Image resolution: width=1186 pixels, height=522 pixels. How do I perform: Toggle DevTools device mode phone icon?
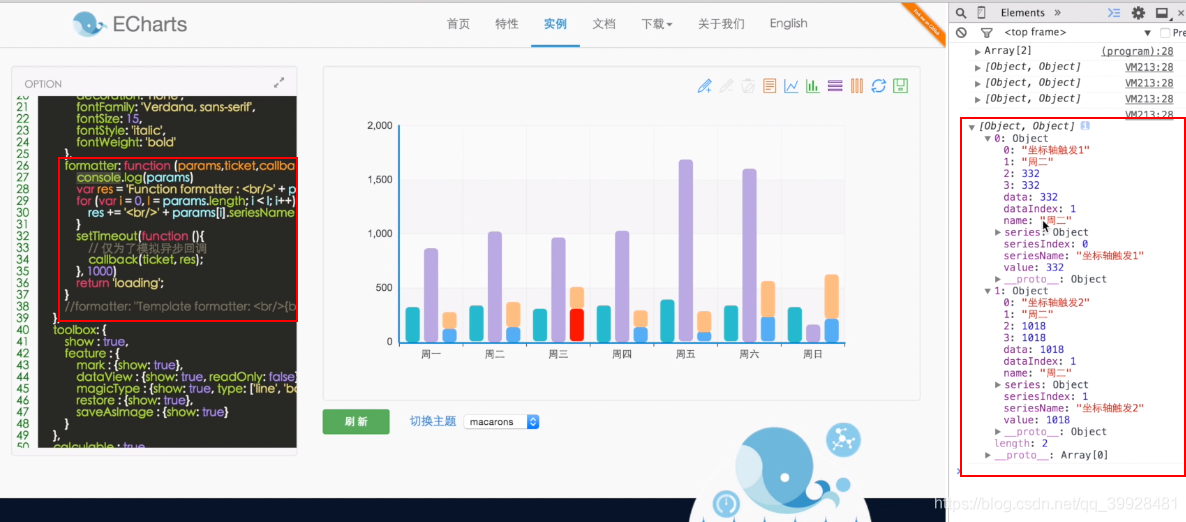981,13
